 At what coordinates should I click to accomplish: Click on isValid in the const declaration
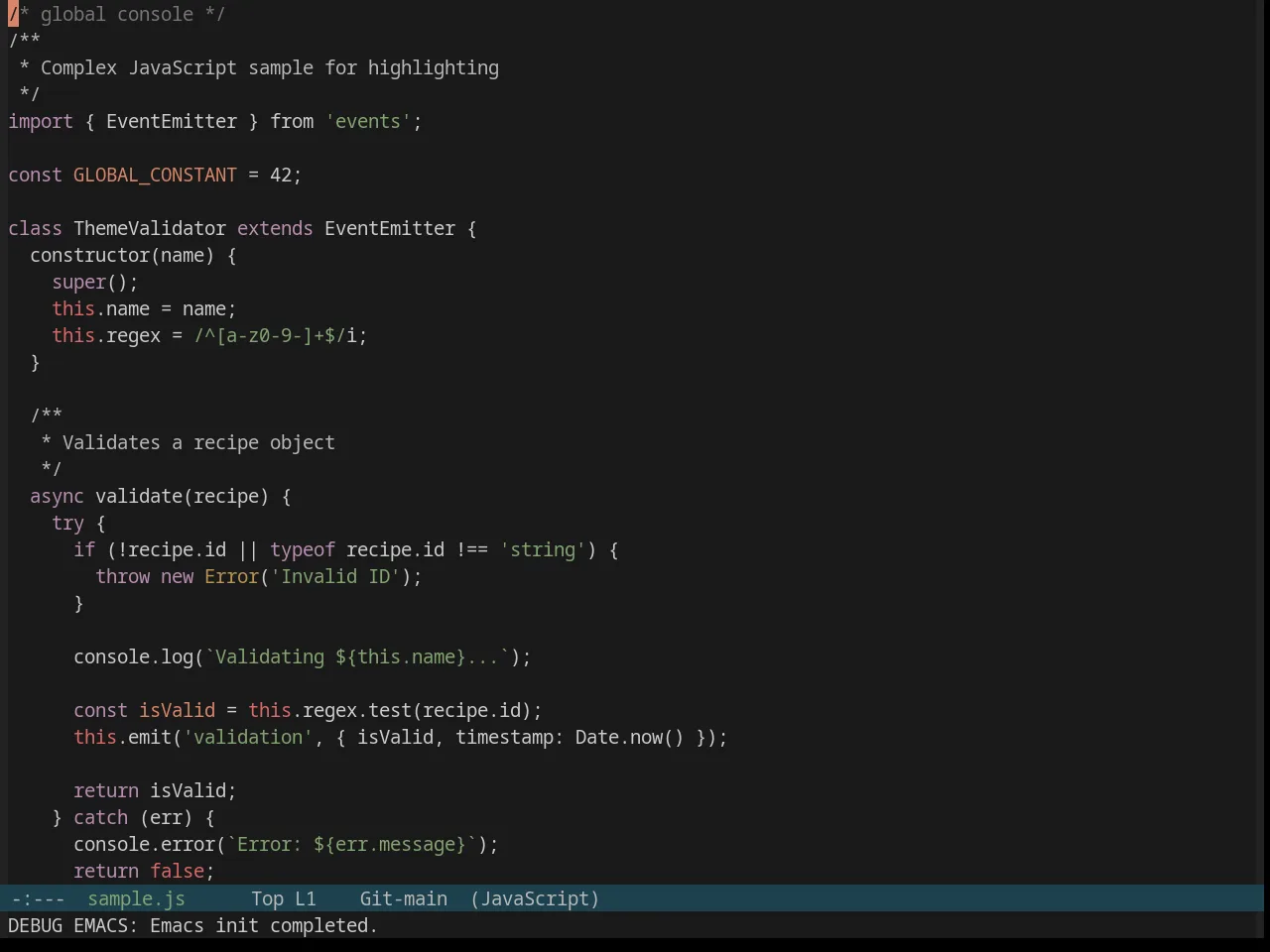tap(177, 710)
